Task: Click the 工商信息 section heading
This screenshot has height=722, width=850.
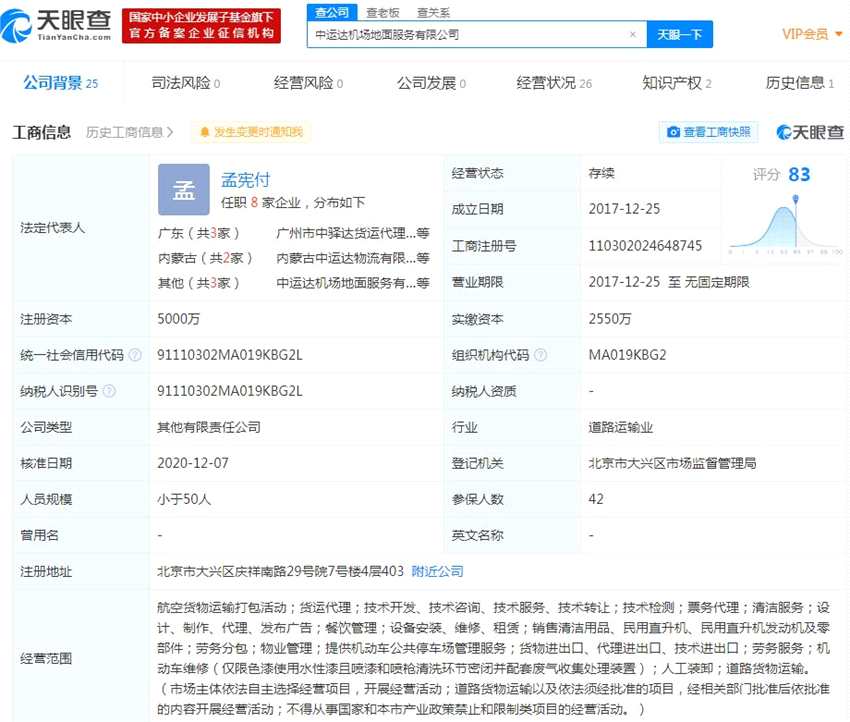Action: (x=42, y=132)
